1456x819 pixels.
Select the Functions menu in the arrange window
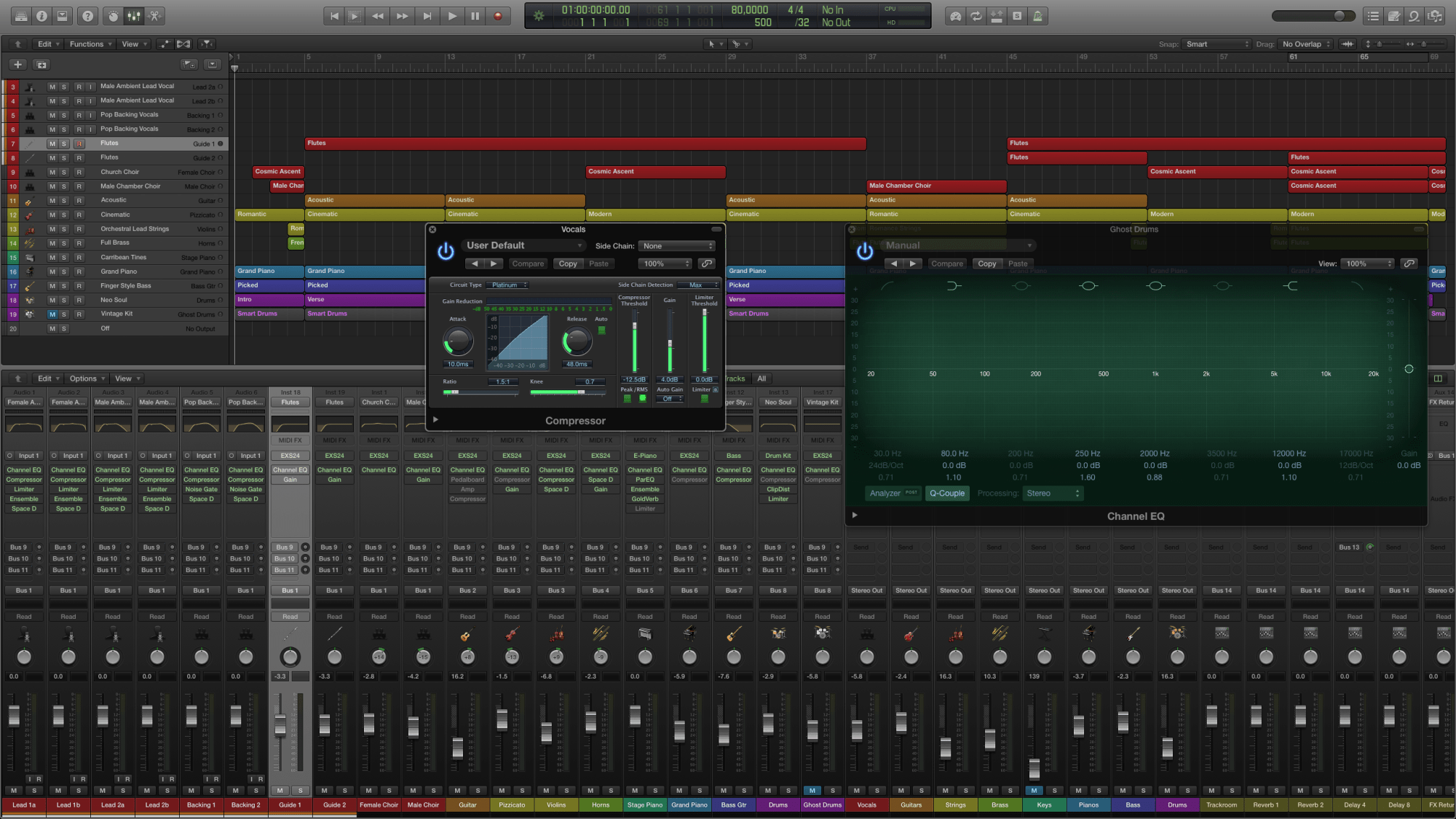tap(89, 43)
